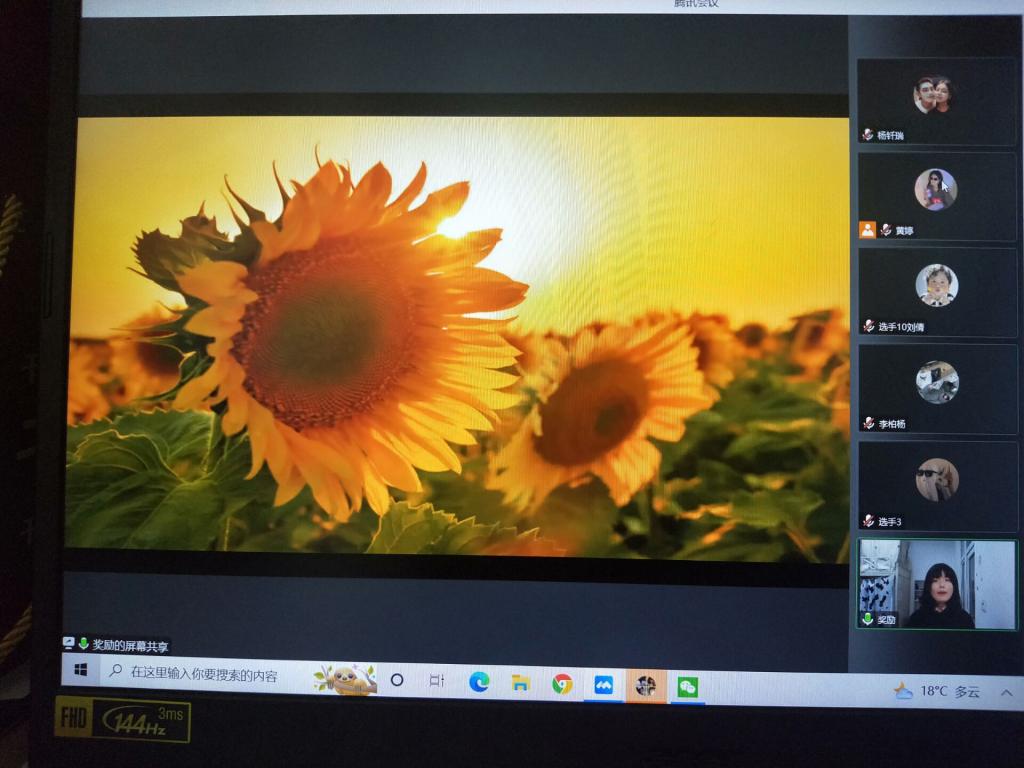Select the 杨轩瑞 participant tile
The height and width of the screenshot is (768, 1024).
pos(936,101)
